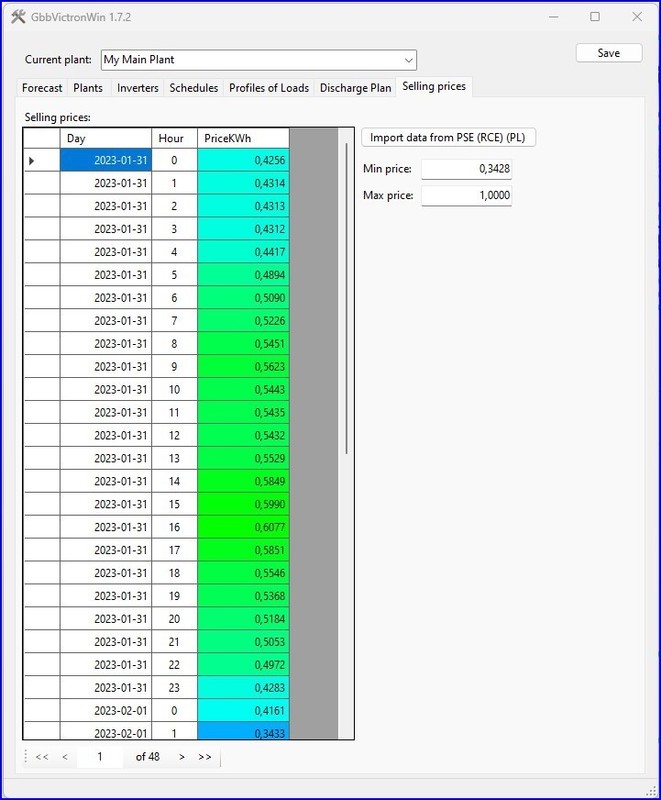The height and width of the screenshot is (800, 661).
Task: Go to first page of records
Action: tap(42, 757)
